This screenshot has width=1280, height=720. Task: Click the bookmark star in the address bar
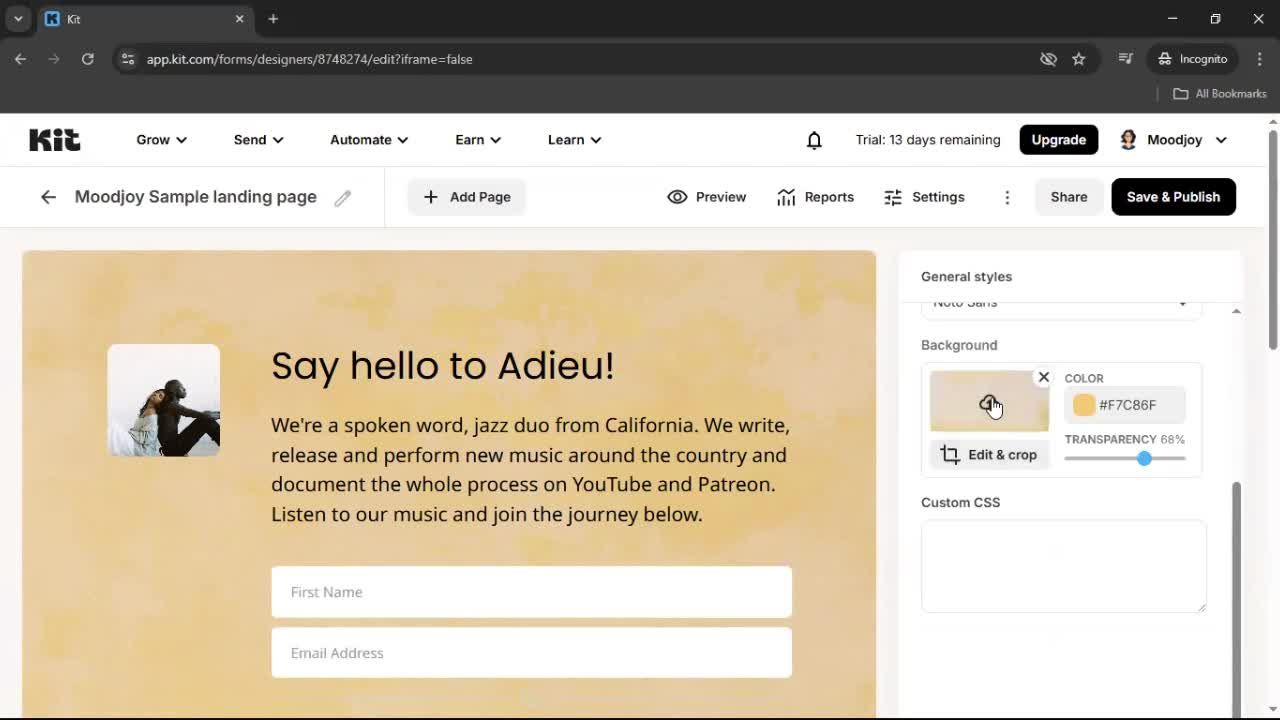click(1079, 59)
